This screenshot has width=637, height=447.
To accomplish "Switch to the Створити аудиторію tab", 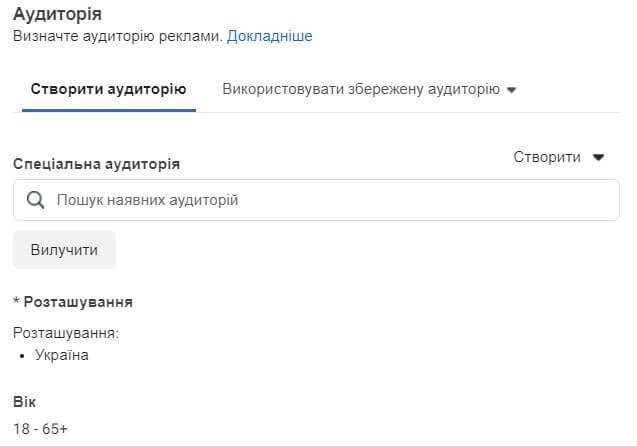I will tap(108, 89).
